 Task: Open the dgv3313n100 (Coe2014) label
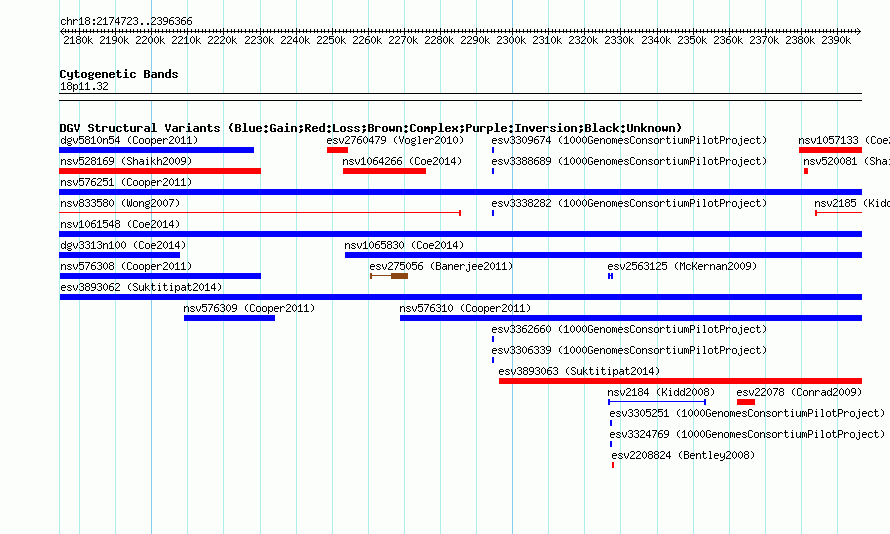point(123,245)
